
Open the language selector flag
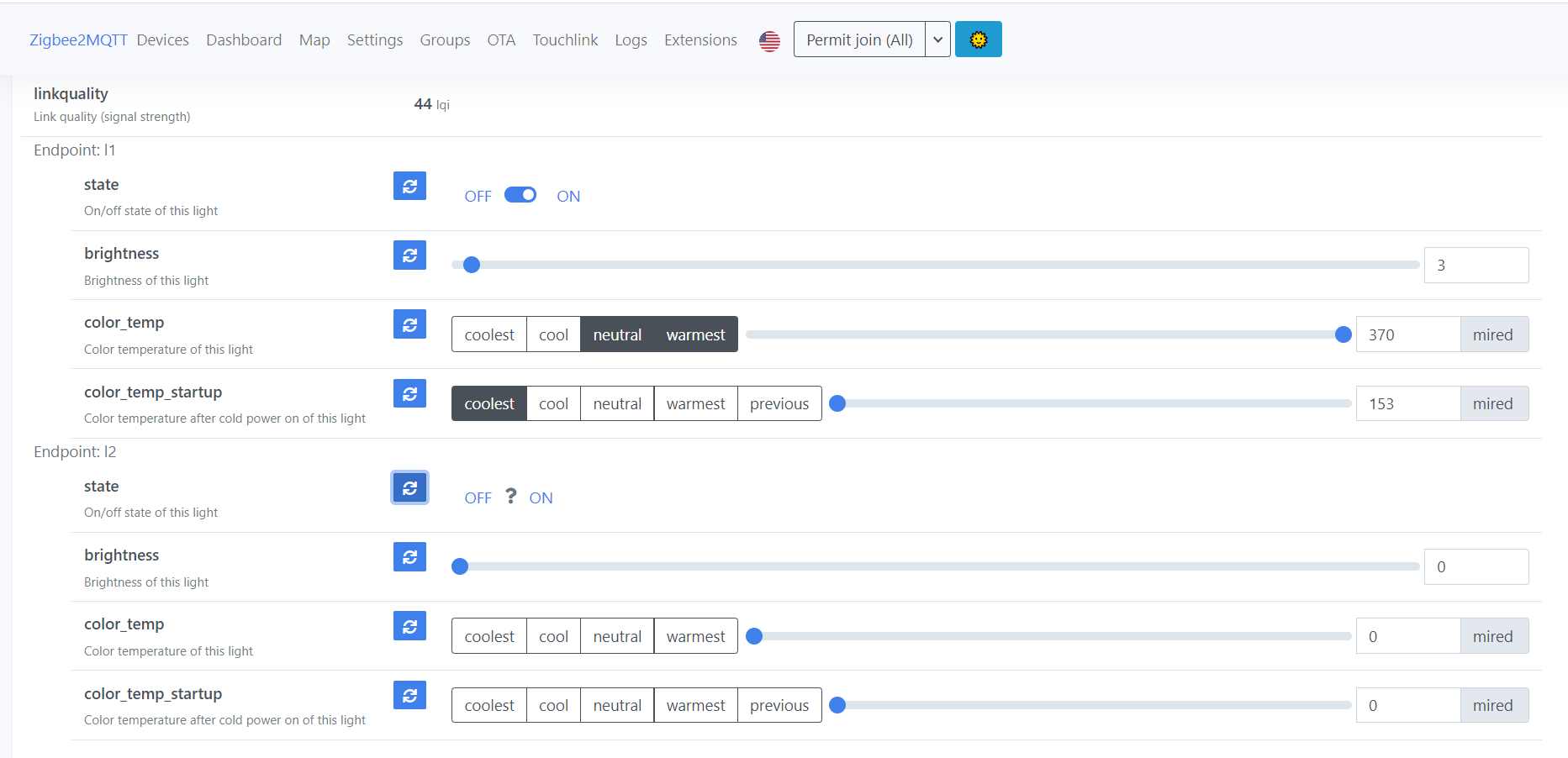[x=769, y=40]
